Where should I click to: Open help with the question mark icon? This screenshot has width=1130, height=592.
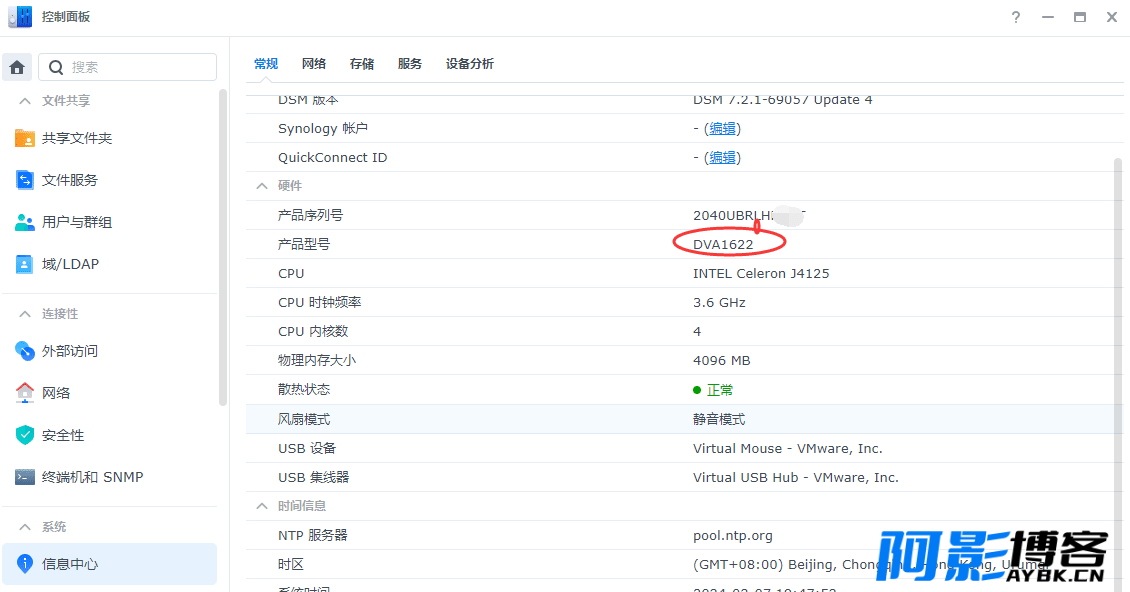(x=1015, y=17)
